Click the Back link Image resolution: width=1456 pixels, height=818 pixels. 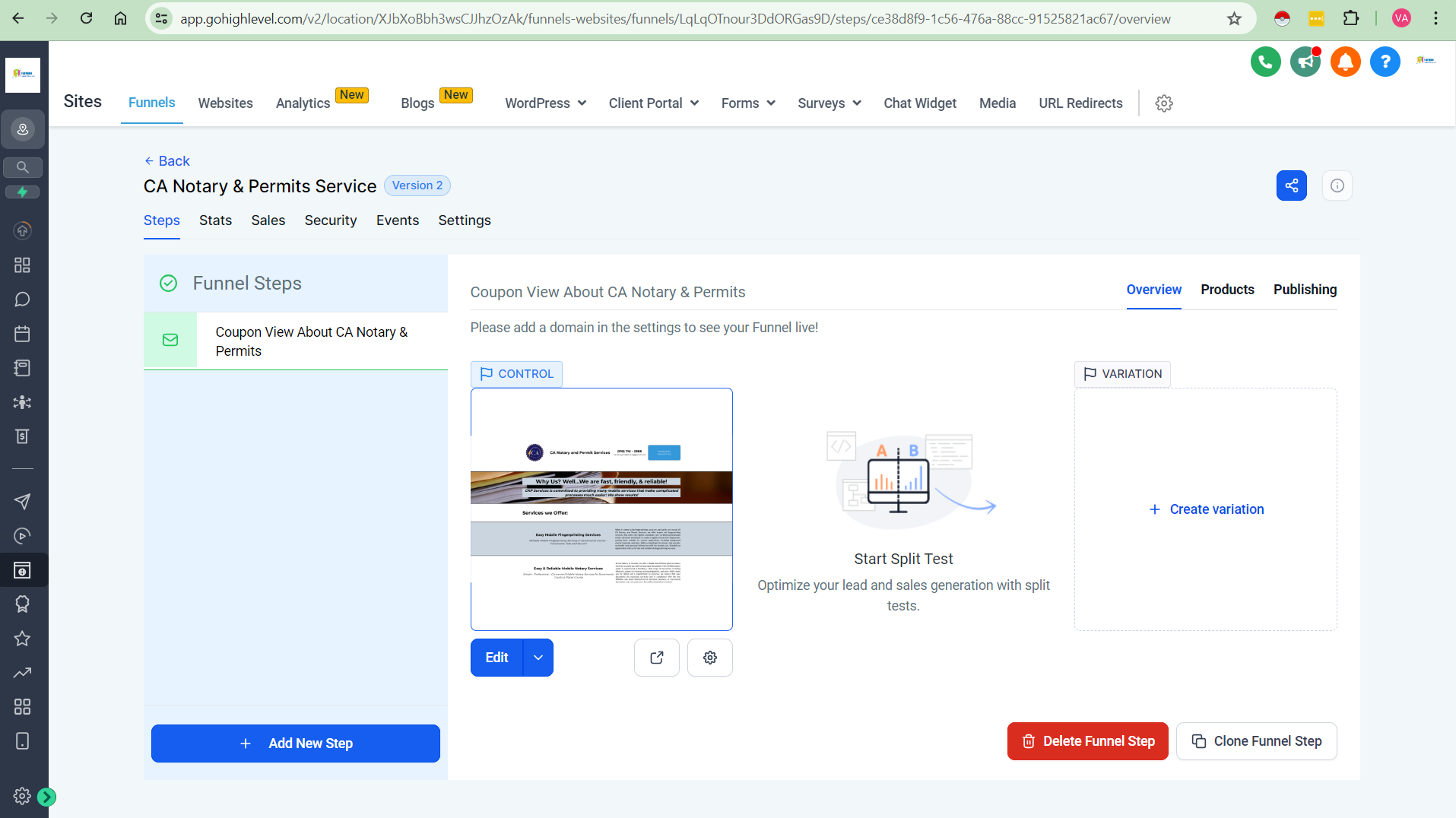coord(167,161)
